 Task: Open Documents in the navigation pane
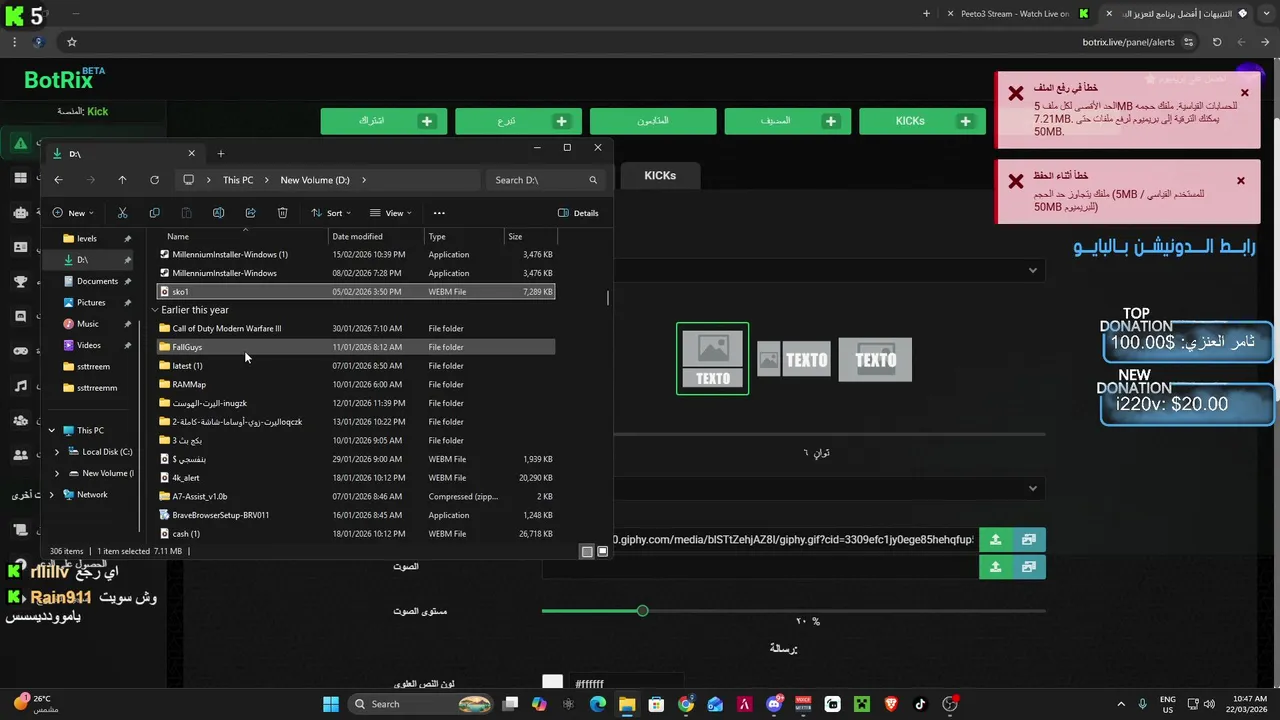[97, 281]
